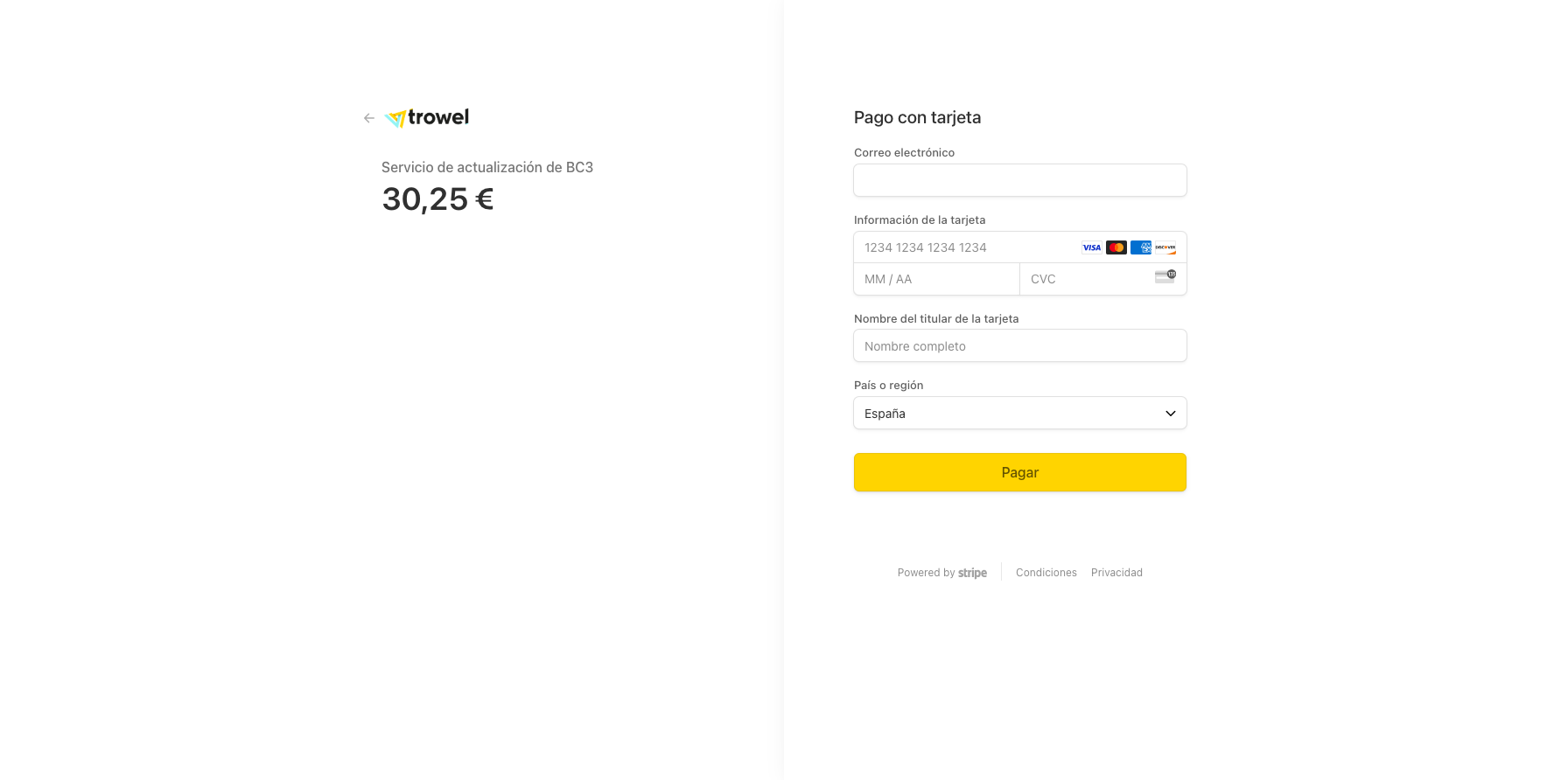Open the País o región dropdown

coord(1019,414)
